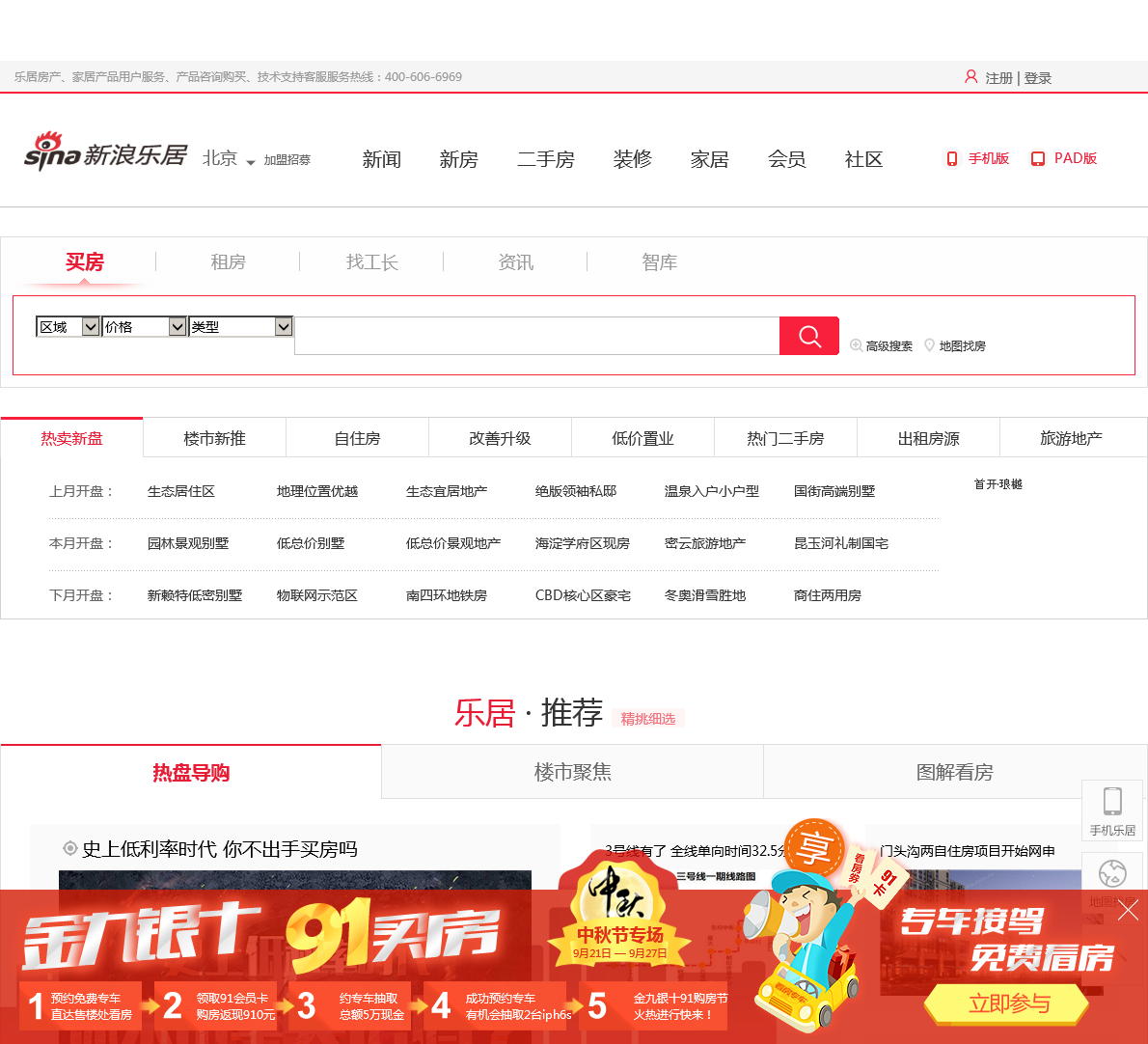This screenshot has height=1044, width=1148.
Task: Click the 立即参与 banner button
Action: tap(1007, 1003)
